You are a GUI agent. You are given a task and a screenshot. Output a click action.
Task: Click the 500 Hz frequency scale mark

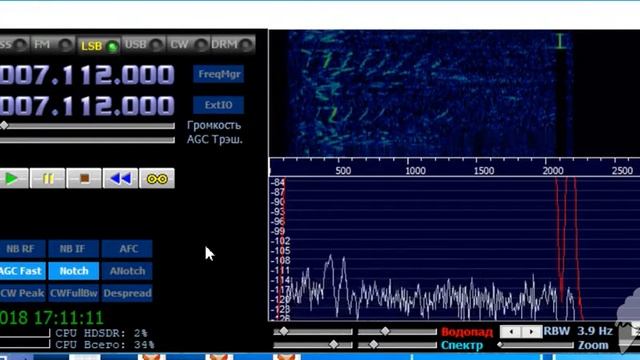(343, 171)
